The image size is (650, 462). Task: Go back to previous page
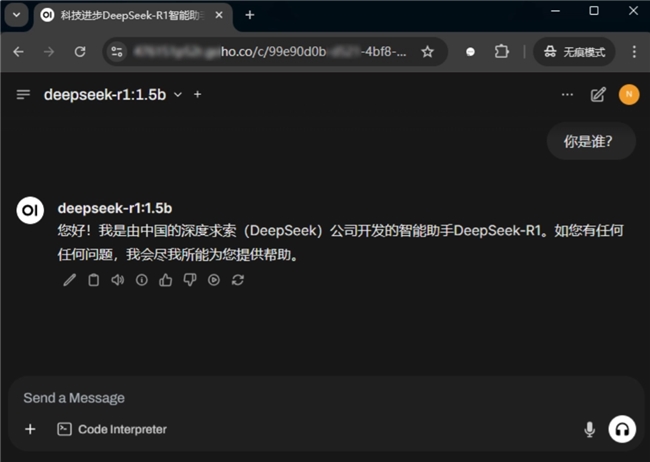18,52
